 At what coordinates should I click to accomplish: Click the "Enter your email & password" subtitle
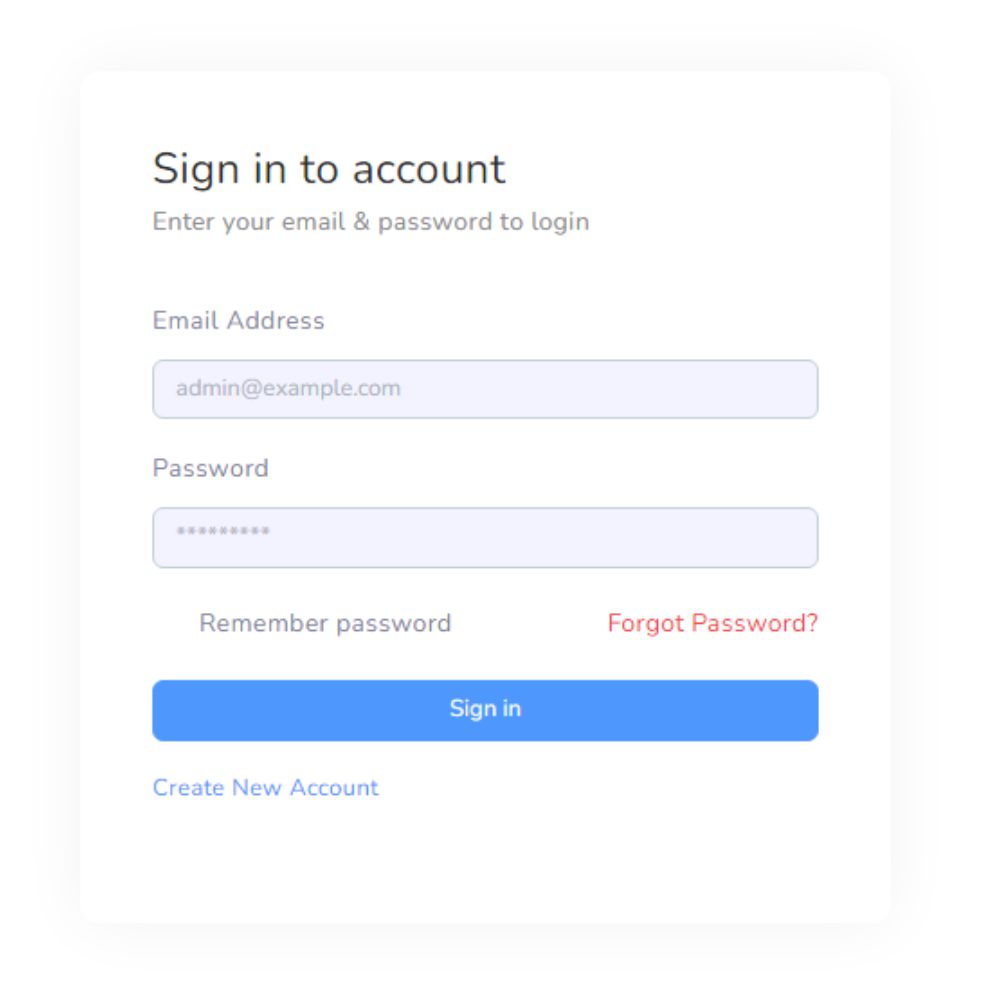tap(370, 221)
